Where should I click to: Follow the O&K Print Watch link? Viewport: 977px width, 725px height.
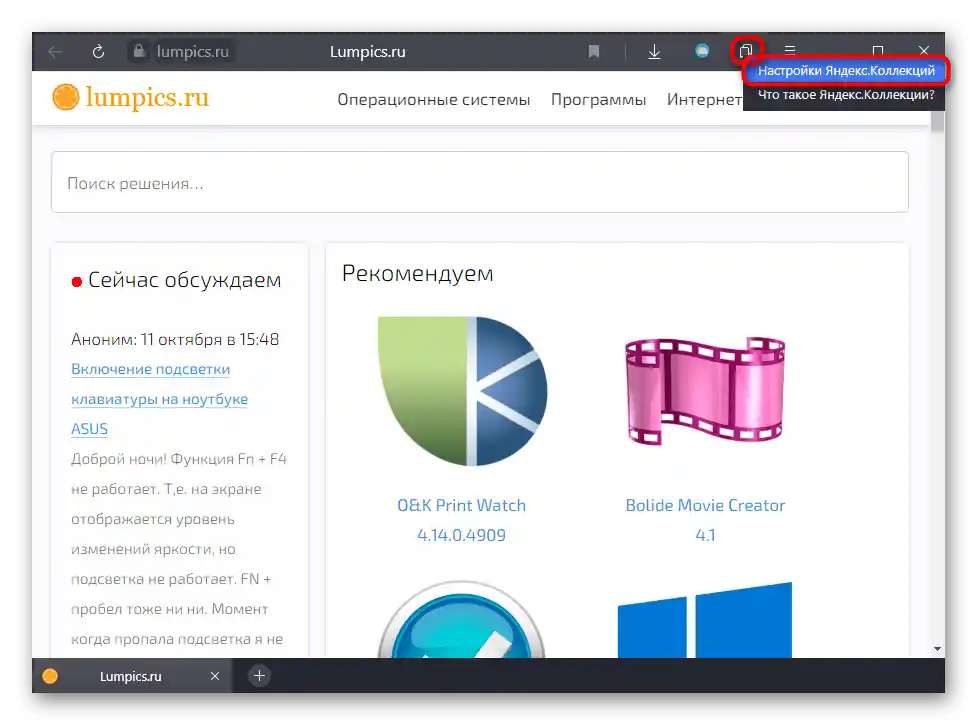(461, 505)
